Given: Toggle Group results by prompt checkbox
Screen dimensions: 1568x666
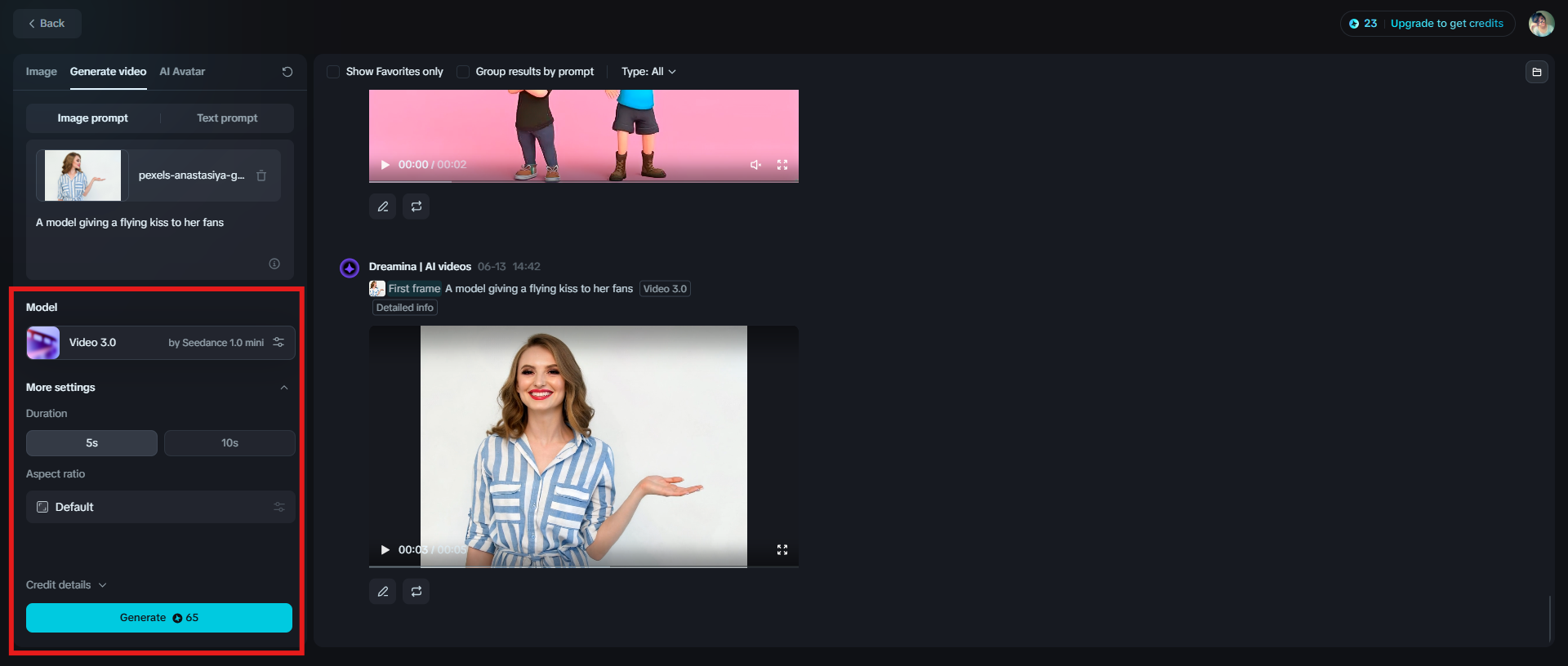Looking at the screenshot, I should tap(463, 72).
